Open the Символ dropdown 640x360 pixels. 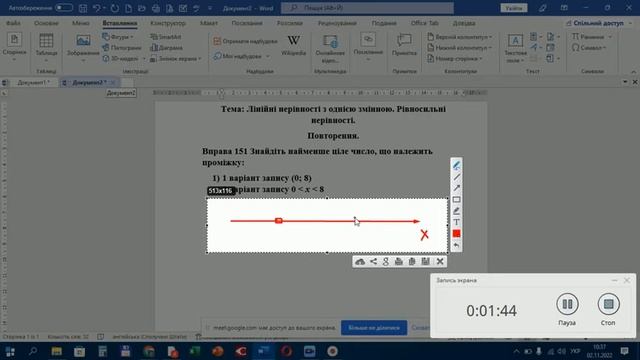pos(589,48)
